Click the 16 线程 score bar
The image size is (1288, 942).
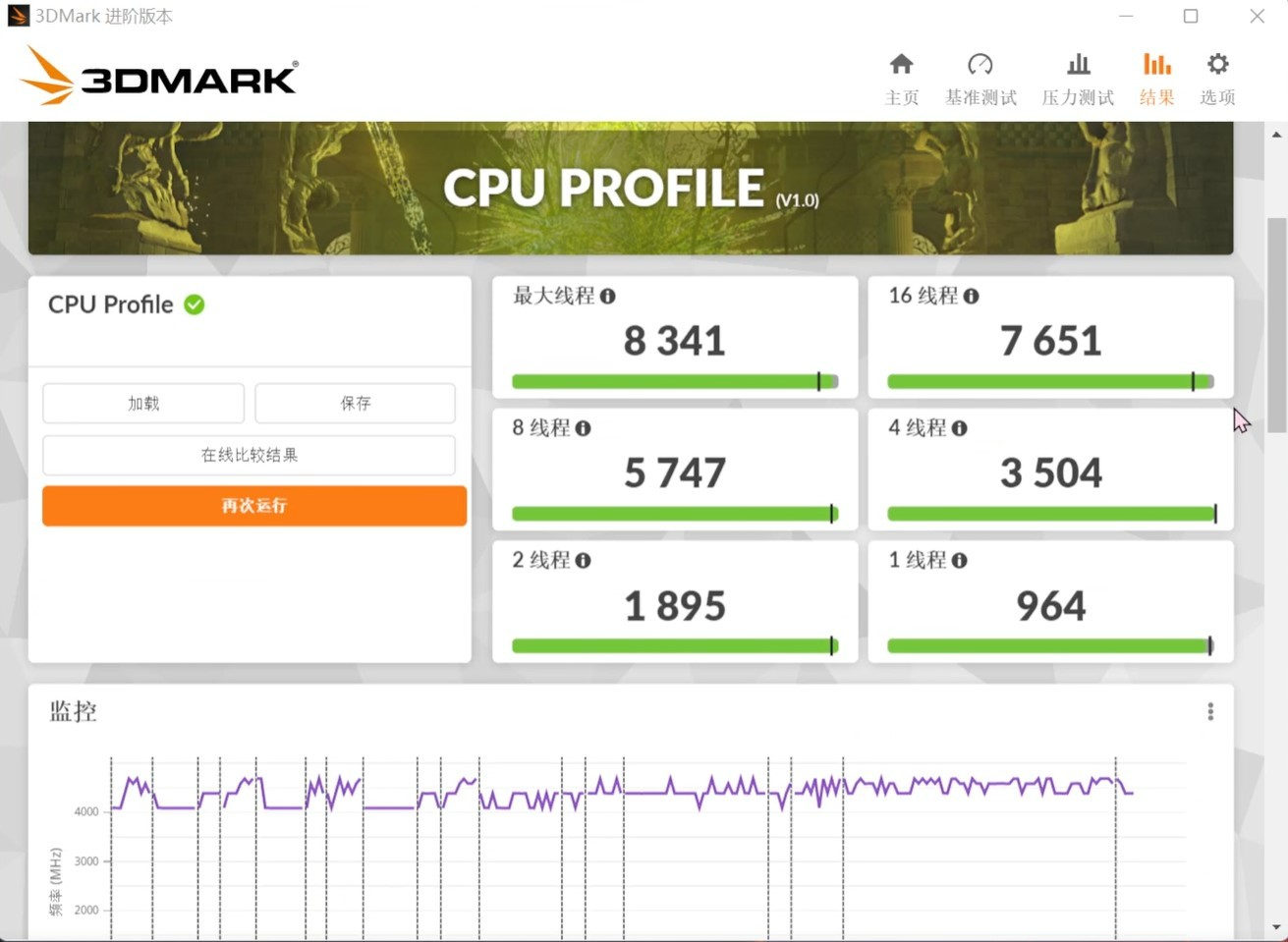point(1050,381)
